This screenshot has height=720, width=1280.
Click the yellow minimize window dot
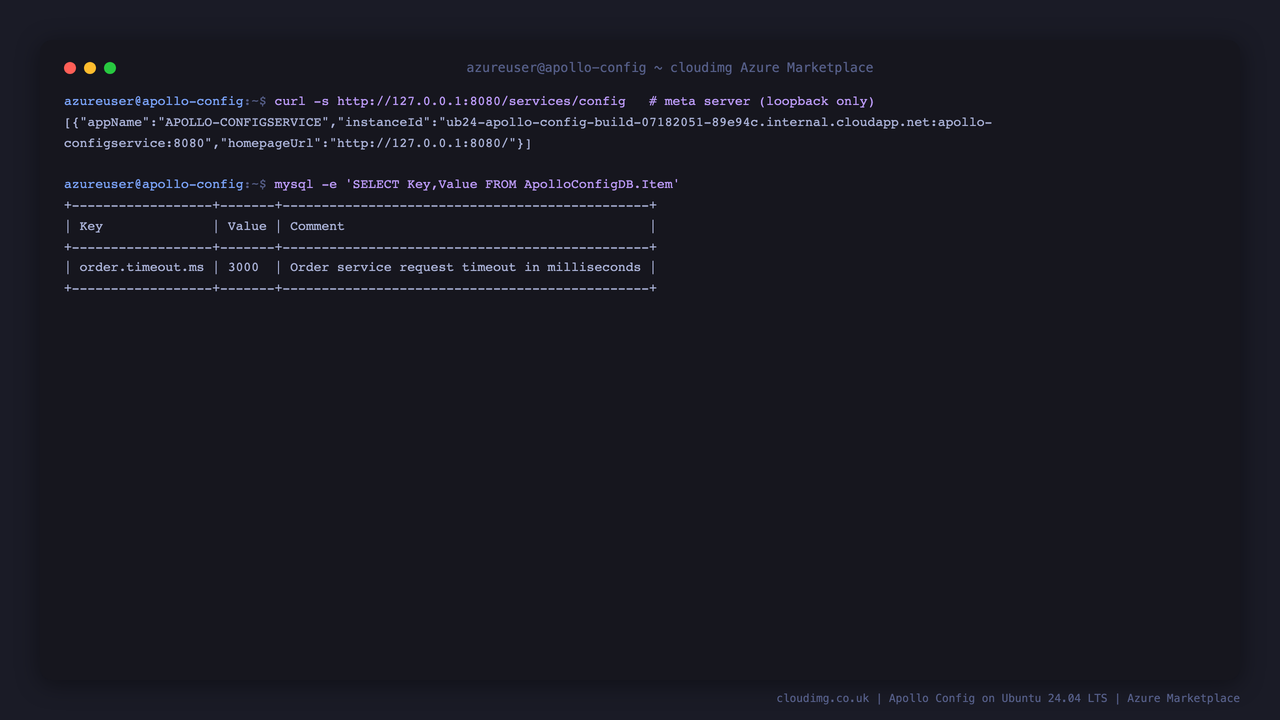(x=90, y=68)
